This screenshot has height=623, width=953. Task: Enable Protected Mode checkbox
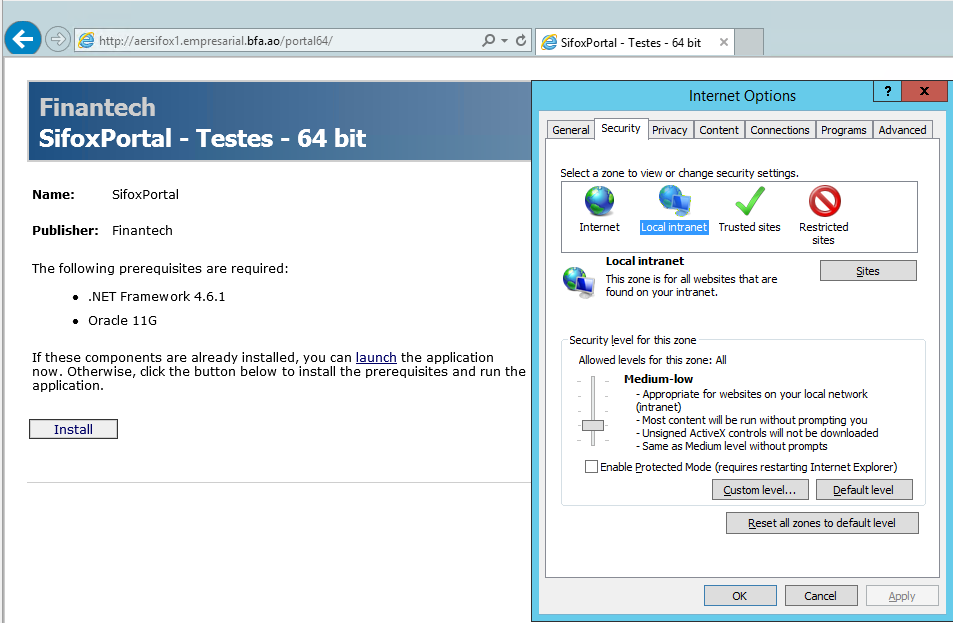click(x=591, y=467)
